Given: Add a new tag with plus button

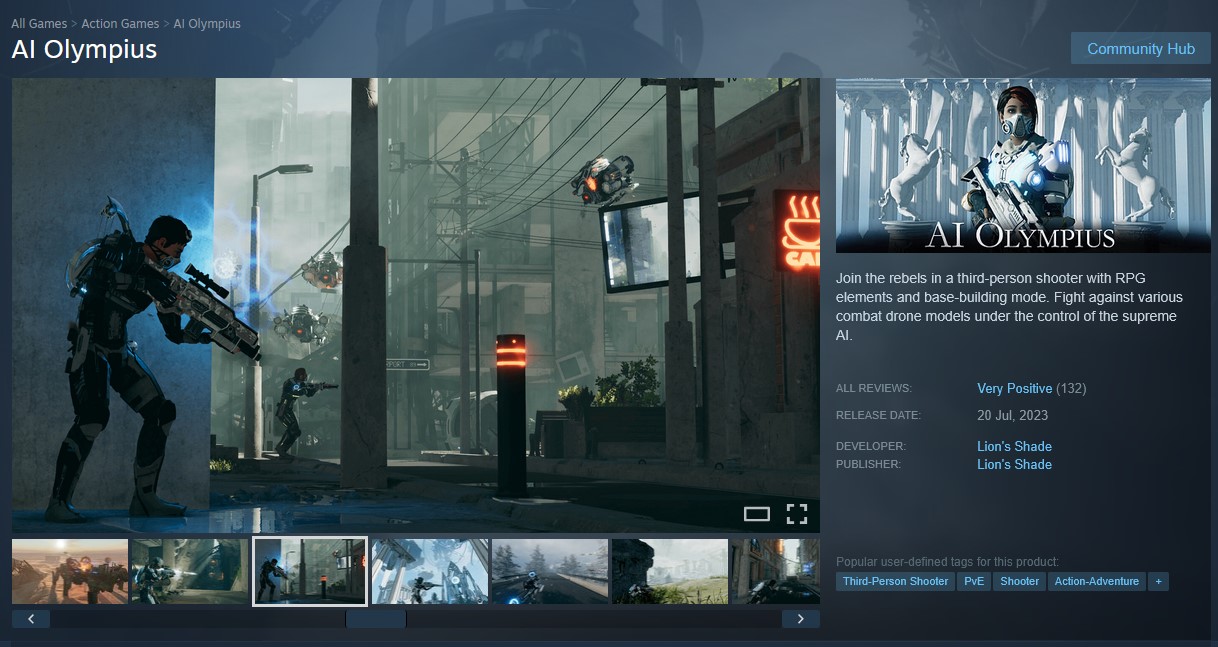Looking at the screenshot, I should [x=1158, y=581].
